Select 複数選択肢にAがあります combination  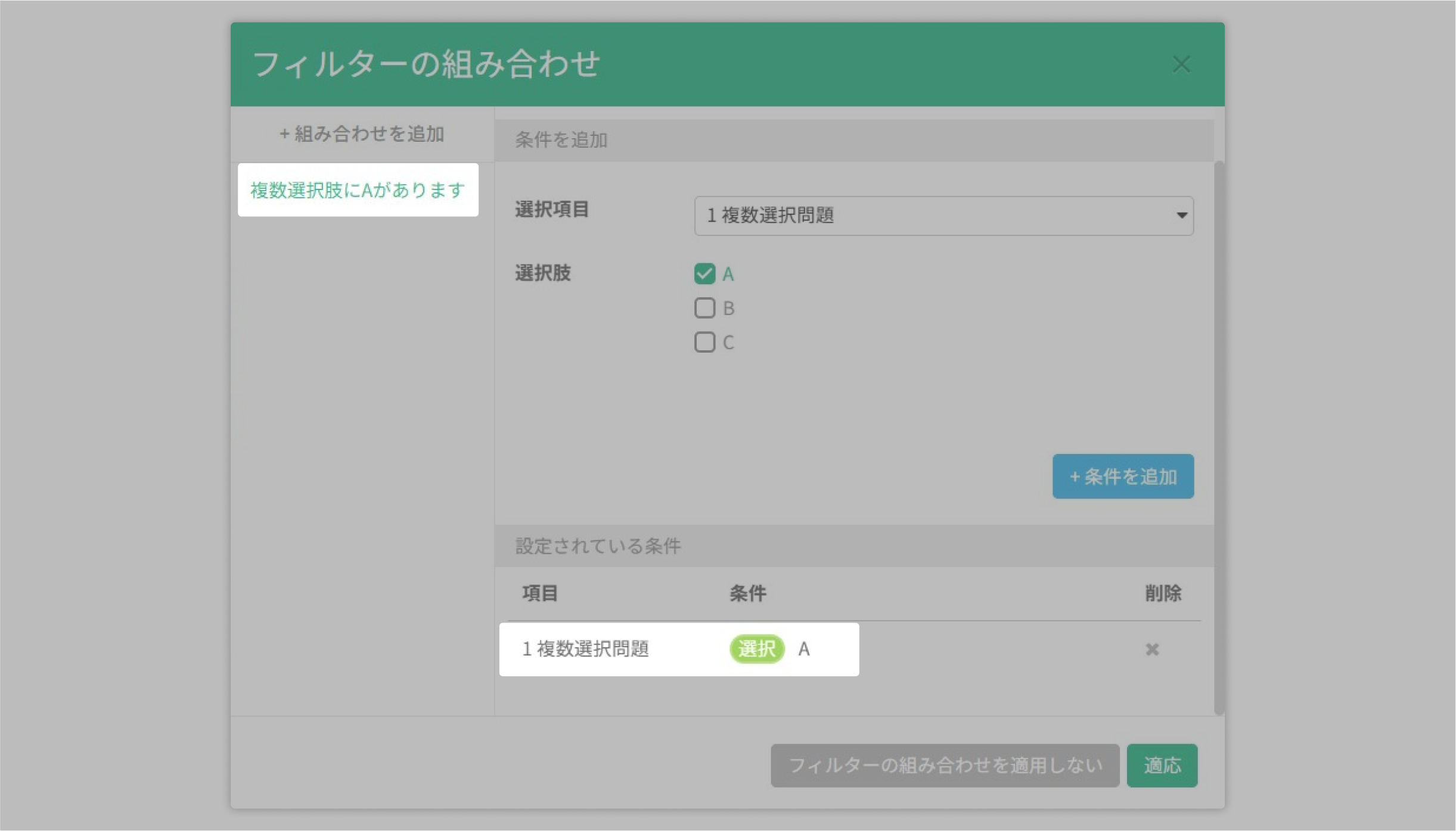pos(358,190)
